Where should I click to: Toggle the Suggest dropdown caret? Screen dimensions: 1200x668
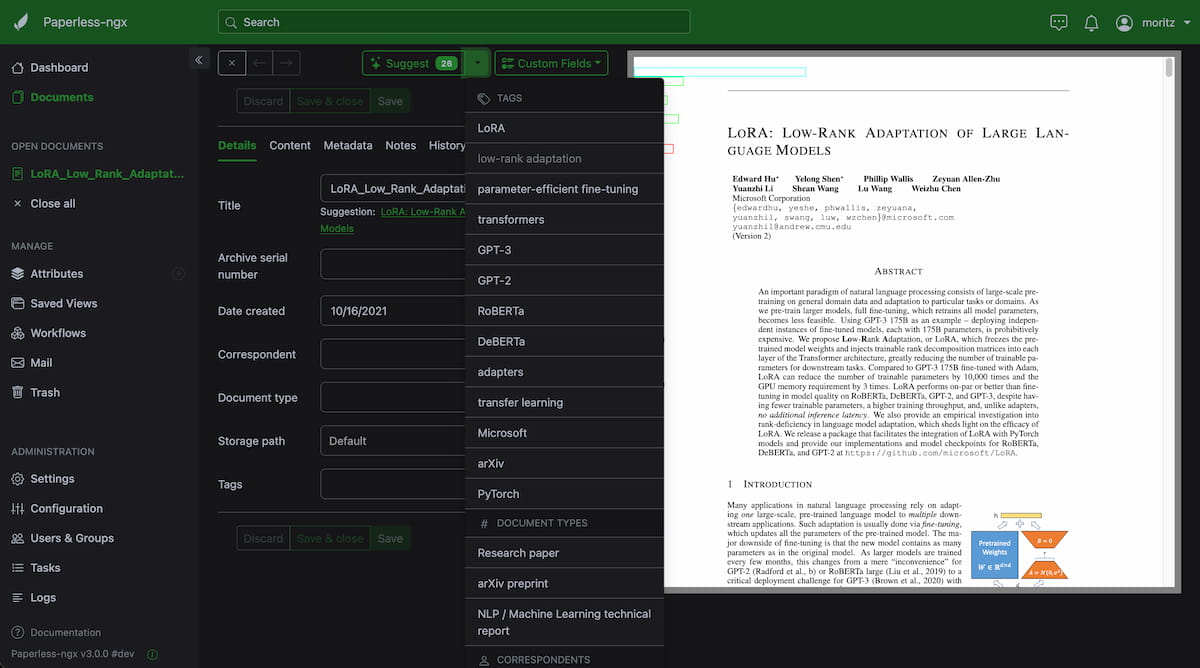click(x=477, y=63)
